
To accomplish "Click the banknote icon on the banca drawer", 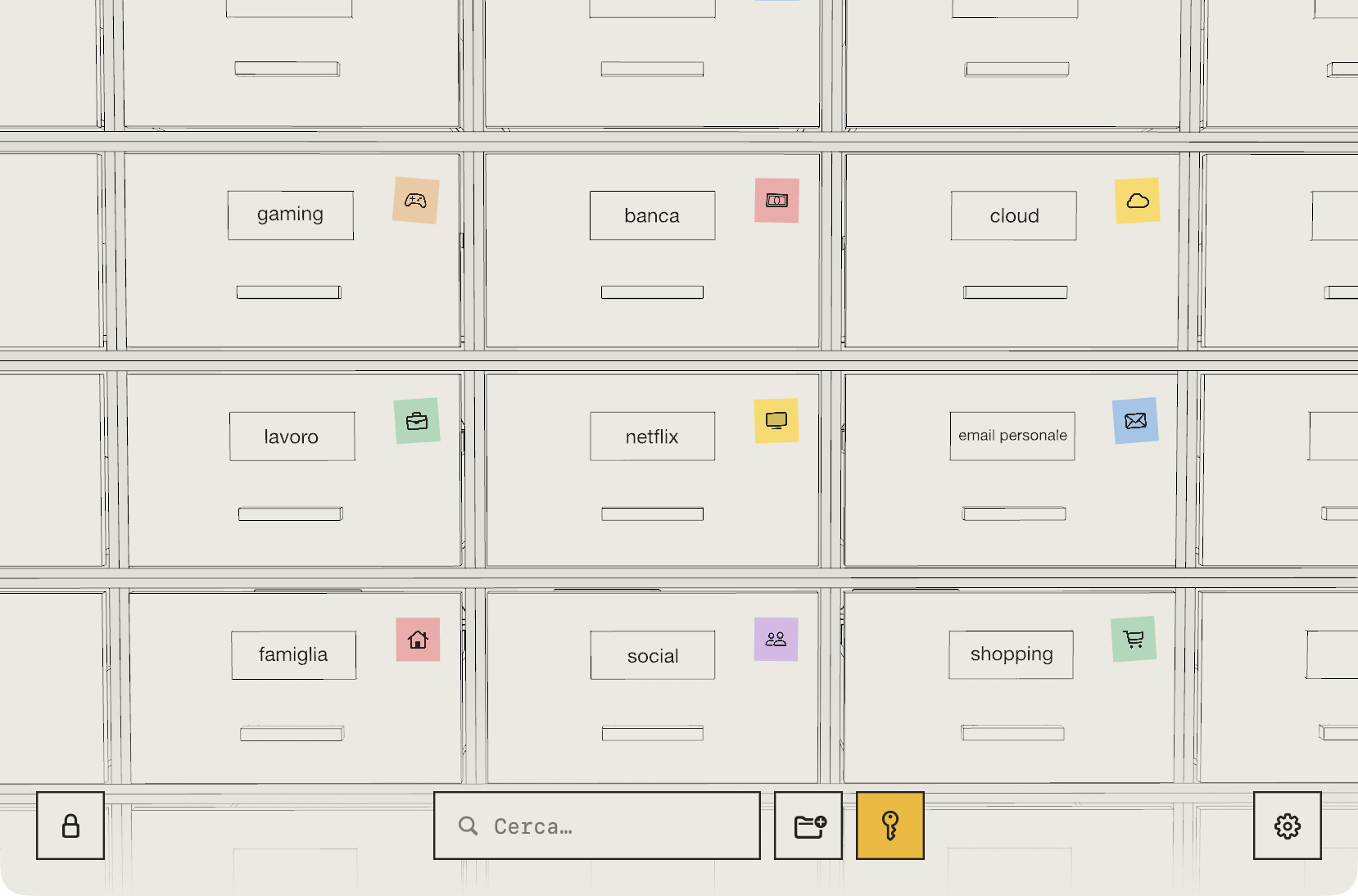I will coord(776,201).
